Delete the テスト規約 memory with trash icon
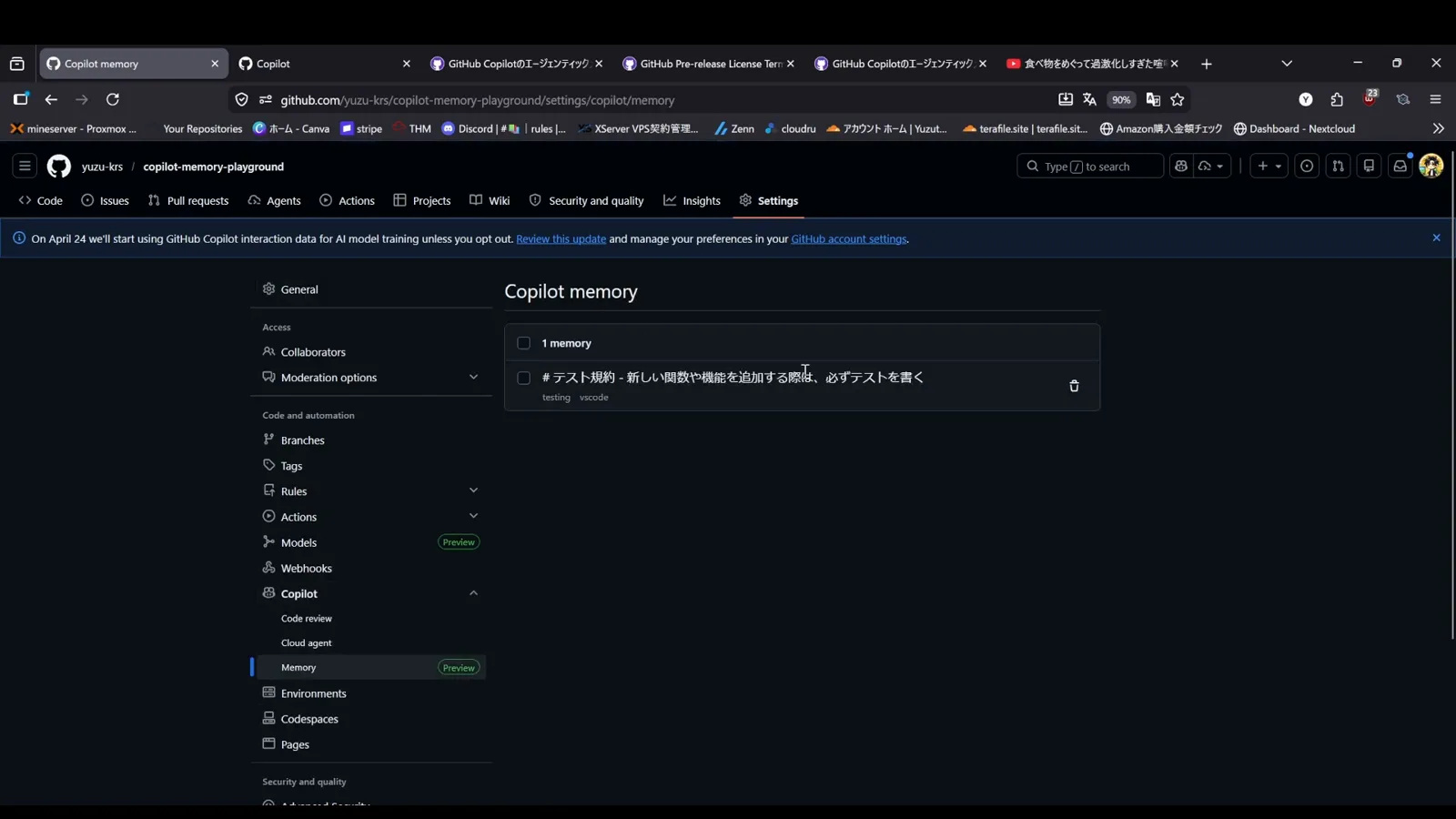Image resolution: width=1456 pixels, height=819 pixels. 1074,386
